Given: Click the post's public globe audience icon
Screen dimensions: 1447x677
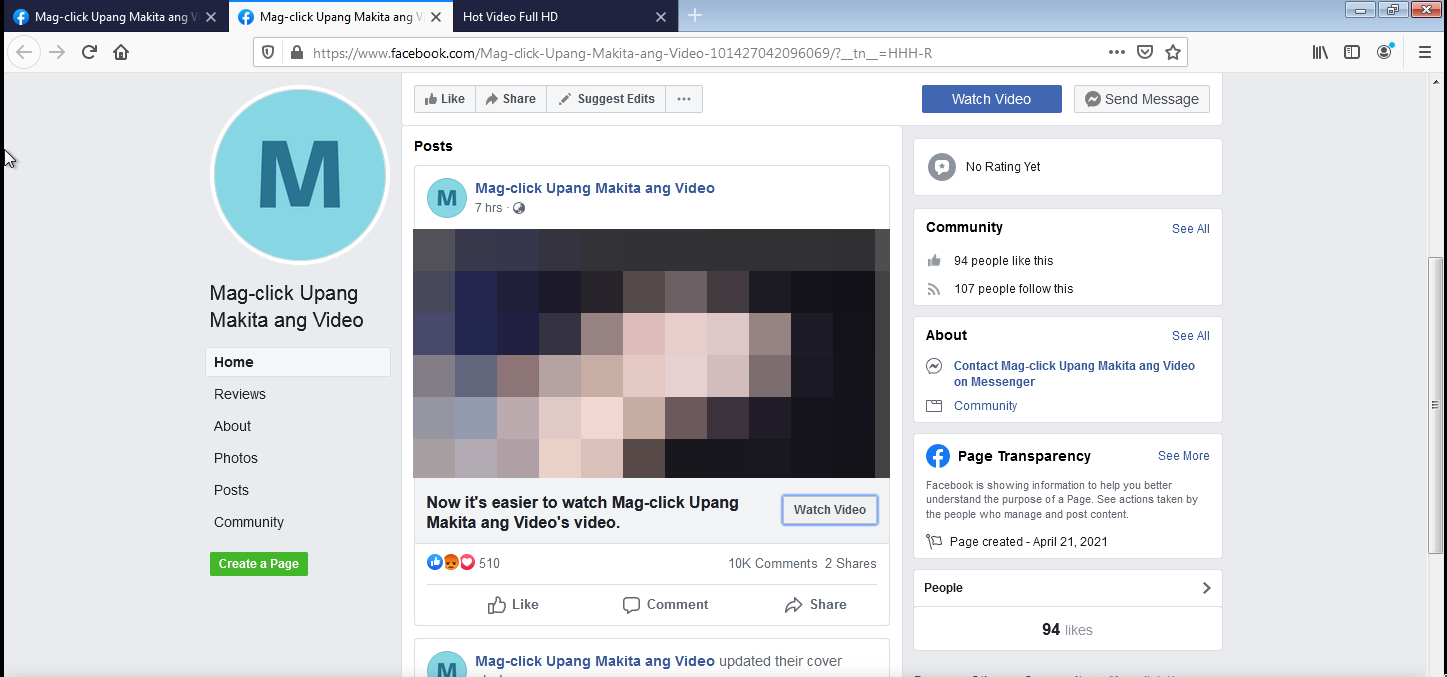Looking at the screenshot, I should tap(519, 208).
